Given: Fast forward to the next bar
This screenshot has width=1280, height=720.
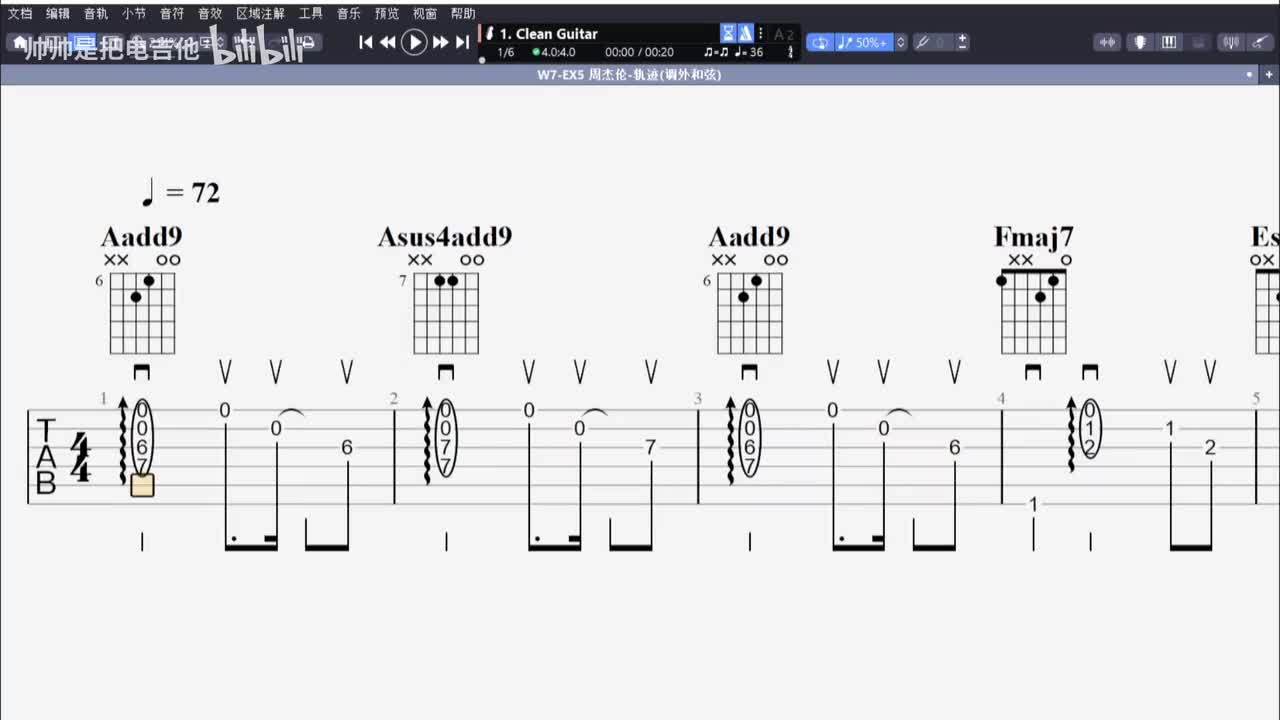Looking at the screenshot, I should click(x=440, y=42).
